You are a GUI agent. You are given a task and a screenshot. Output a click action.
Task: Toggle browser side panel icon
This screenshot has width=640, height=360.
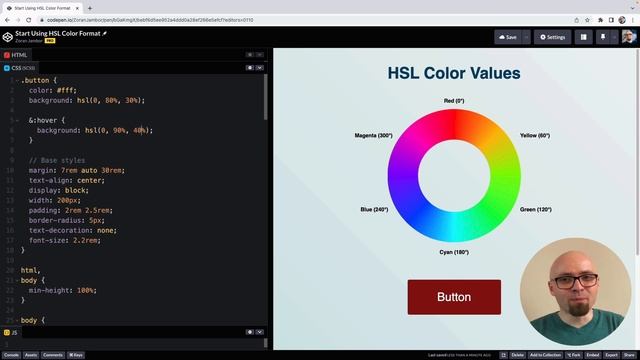(611, 20)
